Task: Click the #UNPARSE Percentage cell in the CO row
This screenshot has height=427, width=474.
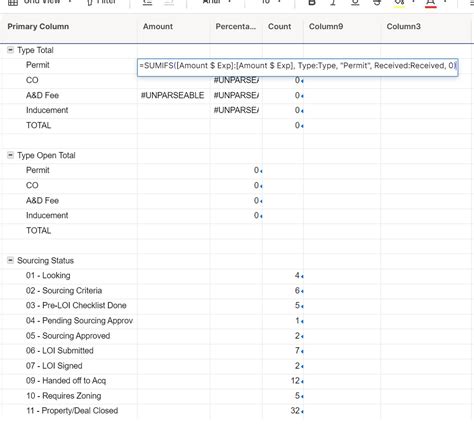Action: [236, 80]
